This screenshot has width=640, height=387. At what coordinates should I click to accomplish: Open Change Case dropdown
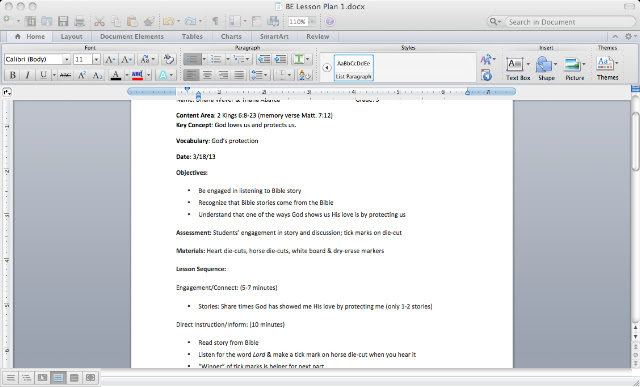click(x=147, y=59)
